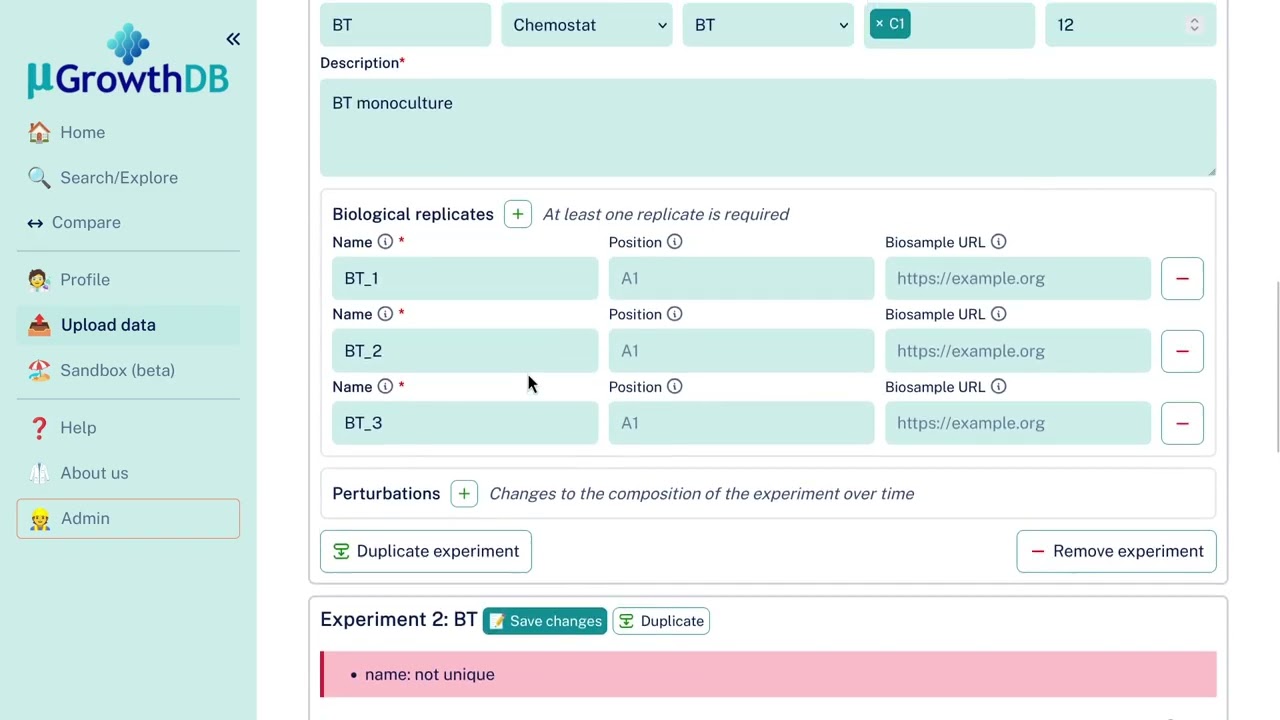Add a perturbation with plus icon
Screen dimensions: 1280x720
464,494
